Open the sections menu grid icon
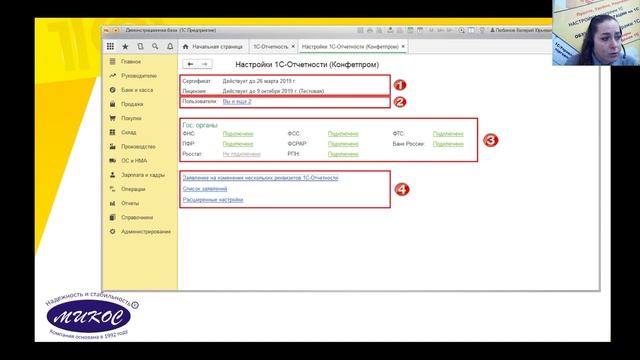 (x=110, y=47)
